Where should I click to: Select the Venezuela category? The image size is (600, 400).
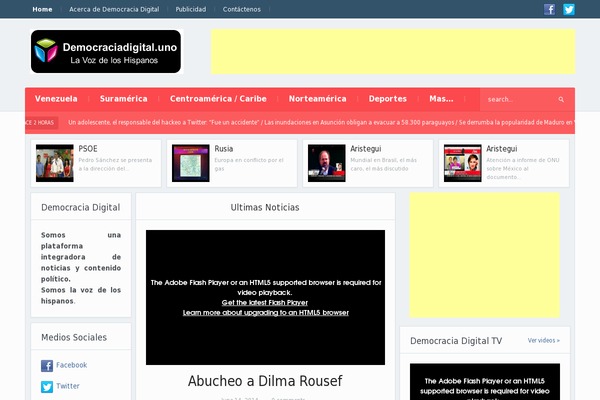coord(56,99)
